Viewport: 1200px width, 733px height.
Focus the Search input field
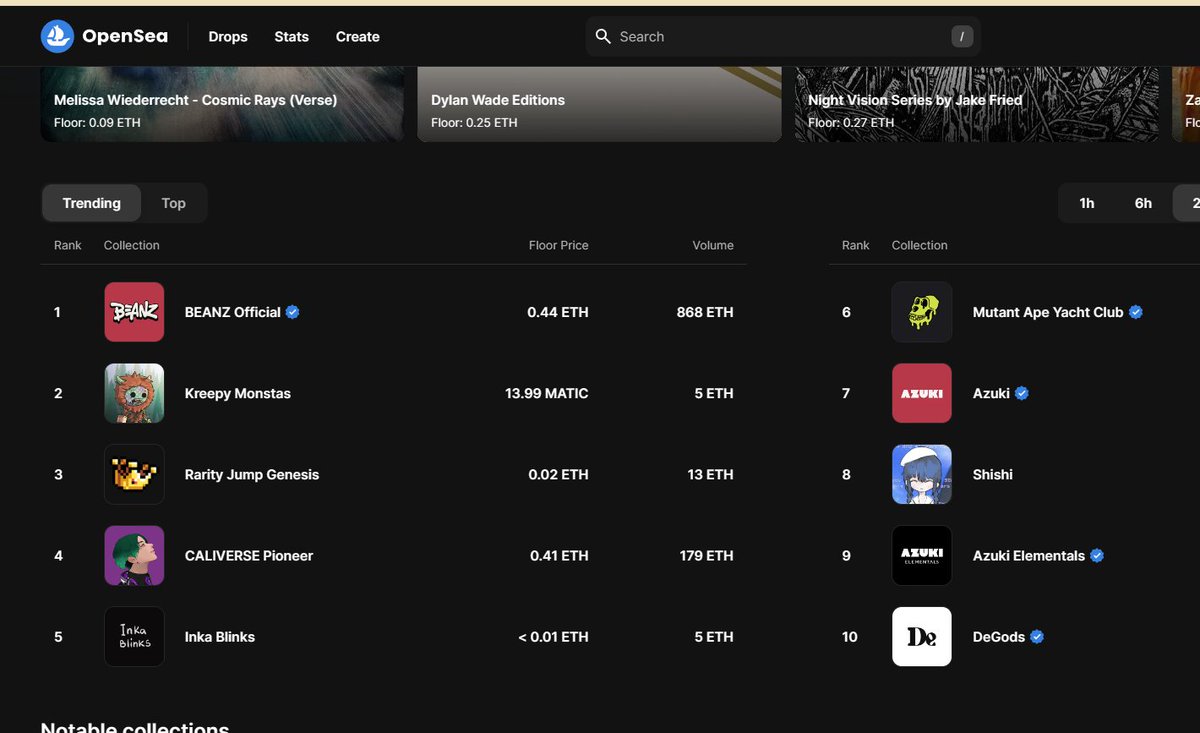pyautogui.click(x=782, y=37)
